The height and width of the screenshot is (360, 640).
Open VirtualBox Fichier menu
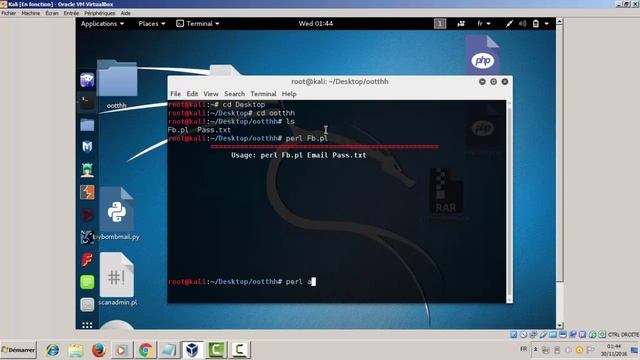click(9, 13)
